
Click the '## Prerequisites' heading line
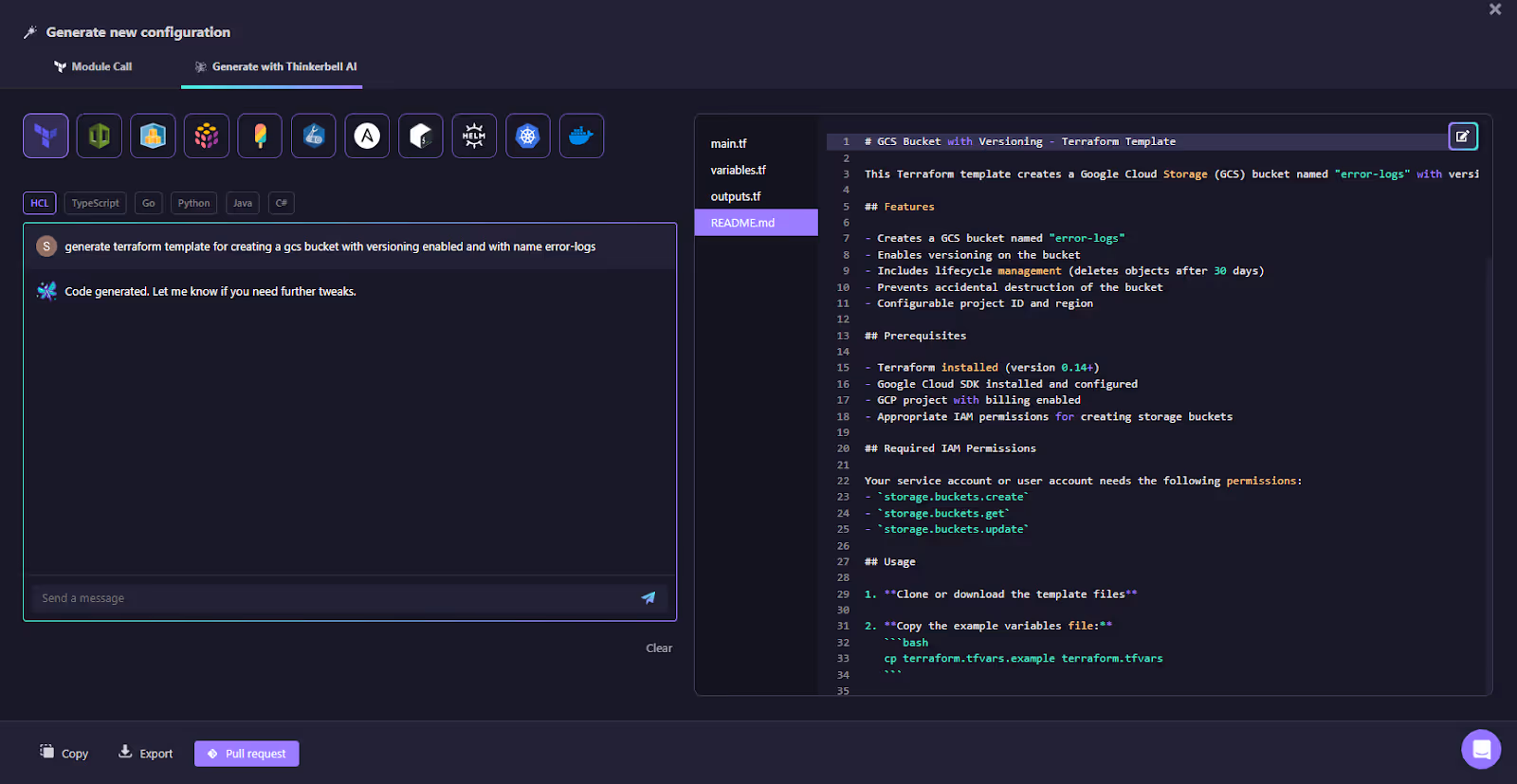916,336
